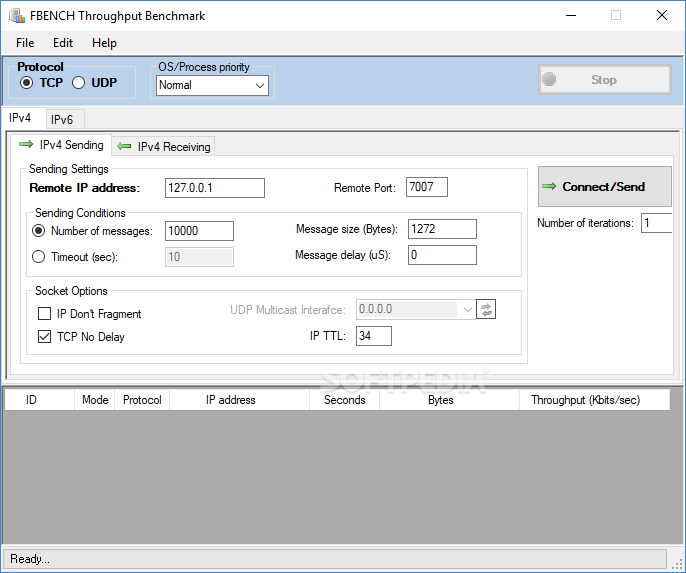Image resolution: width=686 pixels, height=573 pixels.
Task: Click the Ready... status bar text
Action: (x=30, y=559)
